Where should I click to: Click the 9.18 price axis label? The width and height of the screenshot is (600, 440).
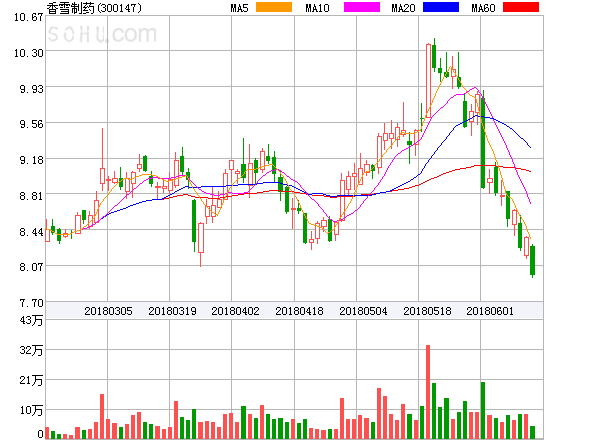31,160
